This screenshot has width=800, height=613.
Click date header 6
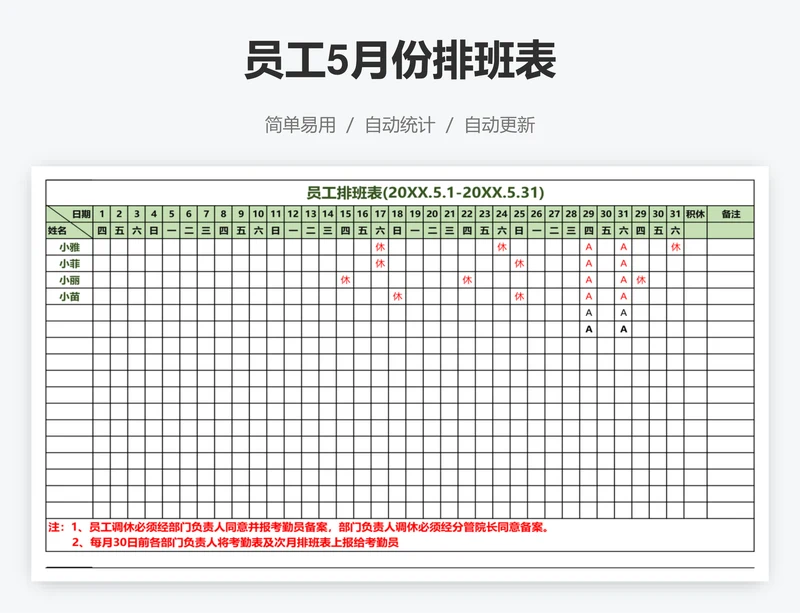coord(189,214)
